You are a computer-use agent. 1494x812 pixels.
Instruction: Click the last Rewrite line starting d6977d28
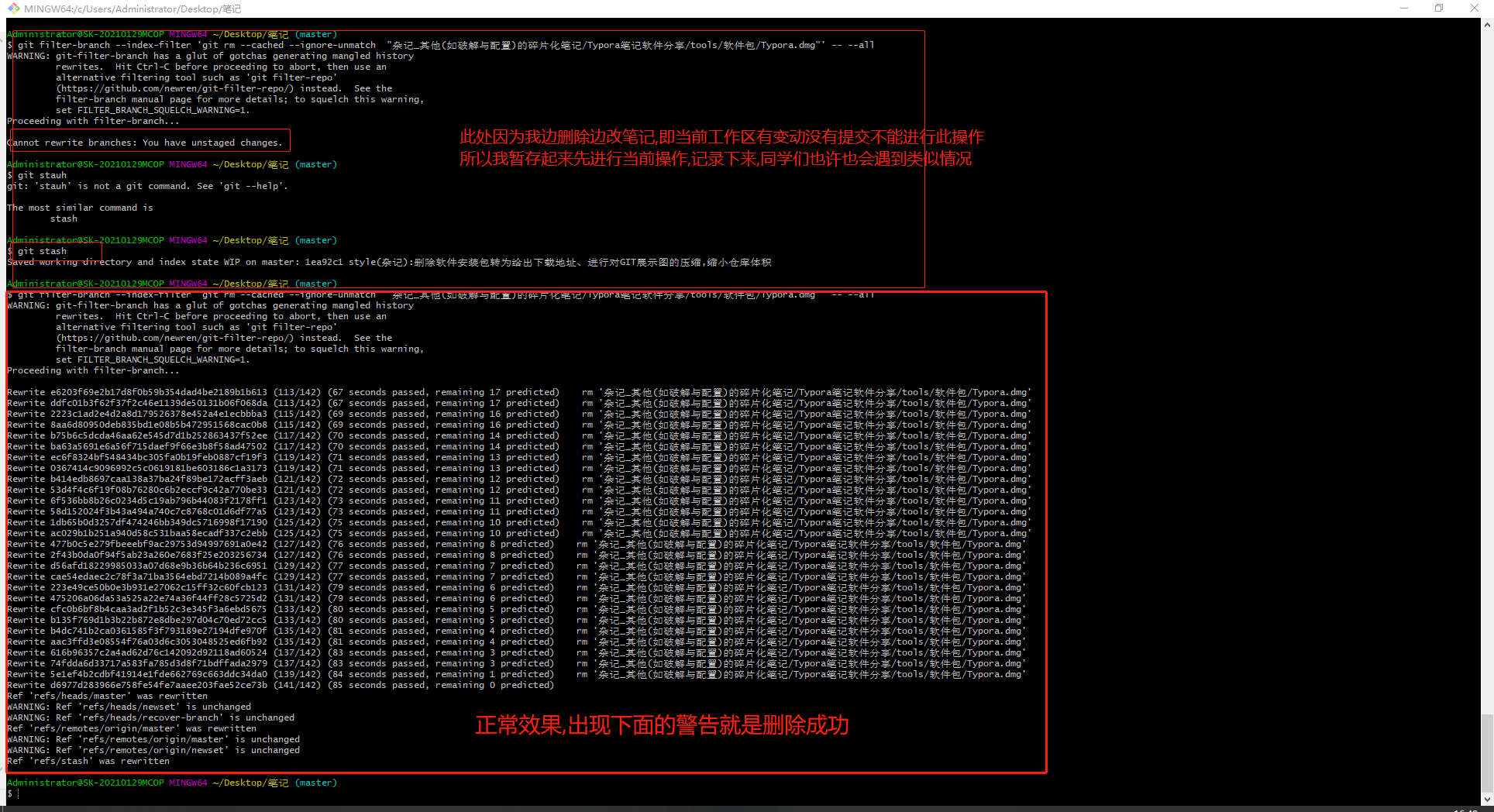(280, 686)
